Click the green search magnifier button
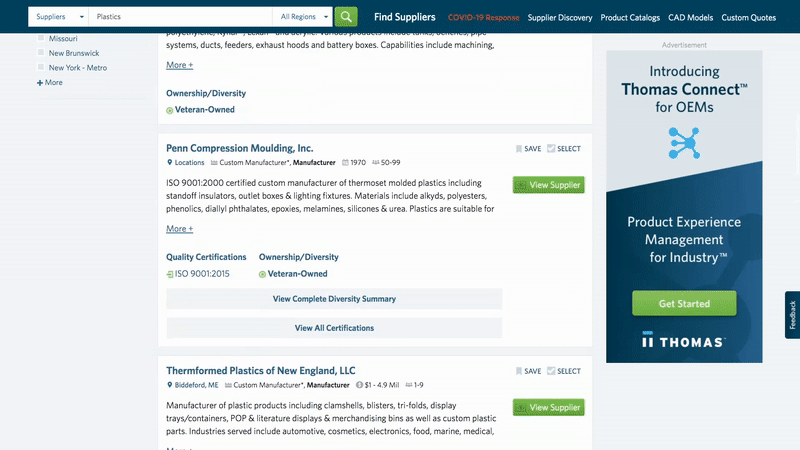Screen dimensions: 800x450 tap(345, 17)
